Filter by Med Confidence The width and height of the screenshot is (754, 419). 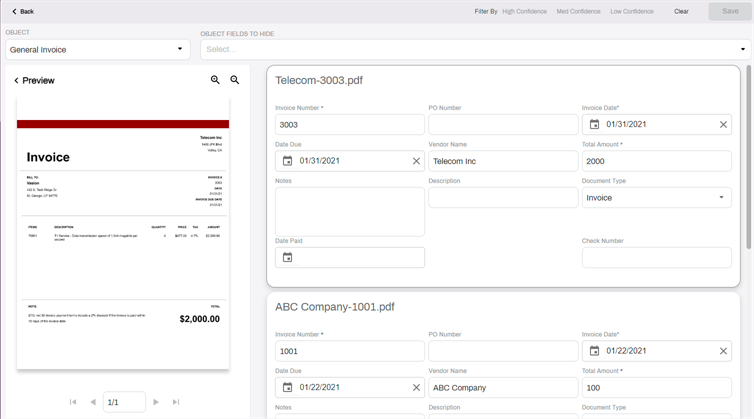[578, 11]
